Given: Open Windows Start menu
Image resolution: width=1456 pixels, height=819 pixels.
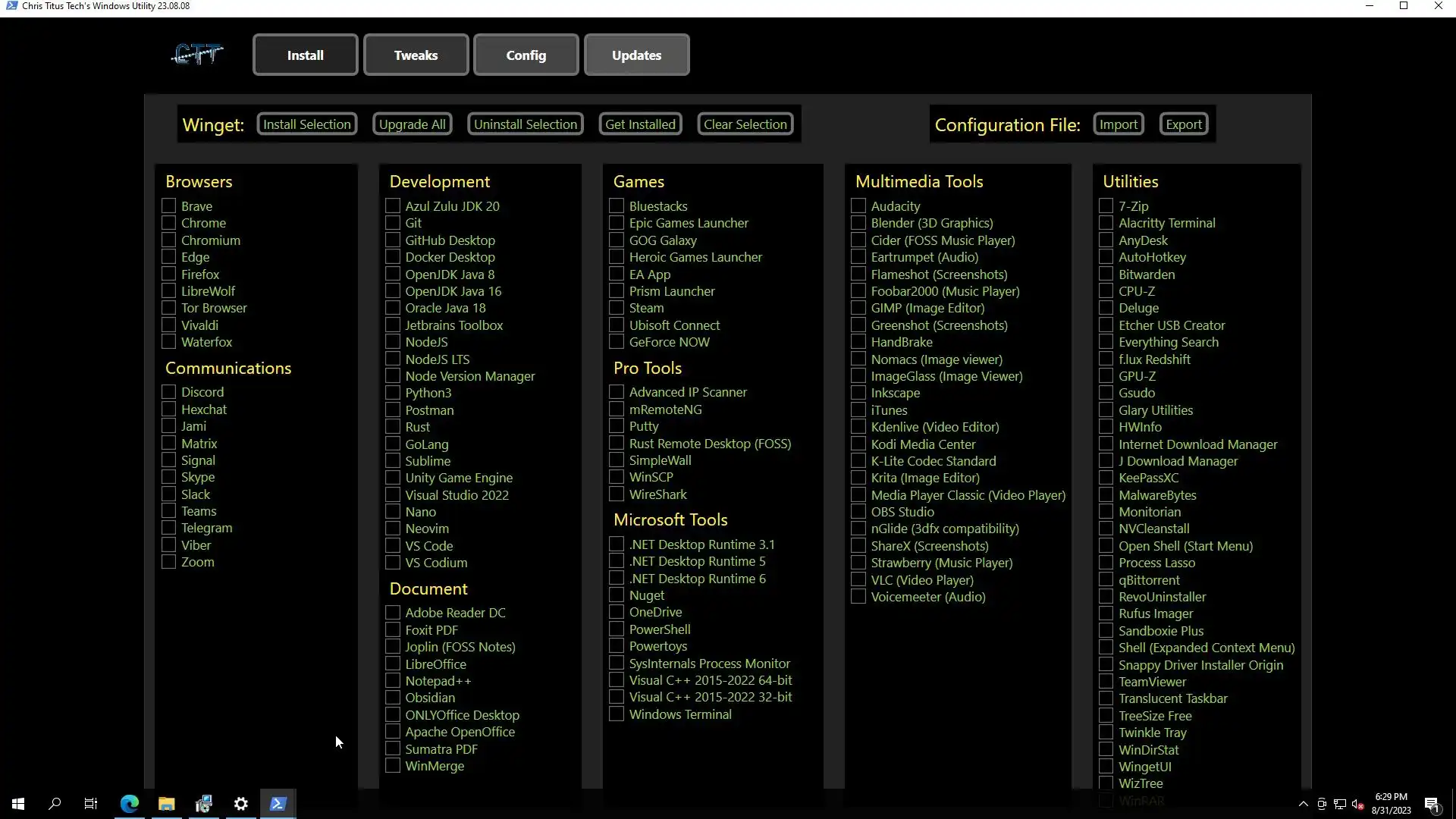Looking at the screenshot, I should pyautogui.click(x=18, y=804).
